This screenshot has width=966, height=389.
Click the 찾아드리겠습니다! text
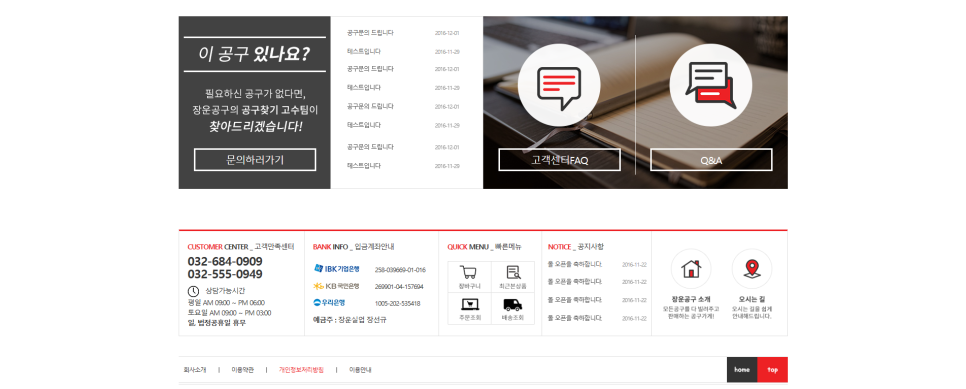[x=255, y=127]
